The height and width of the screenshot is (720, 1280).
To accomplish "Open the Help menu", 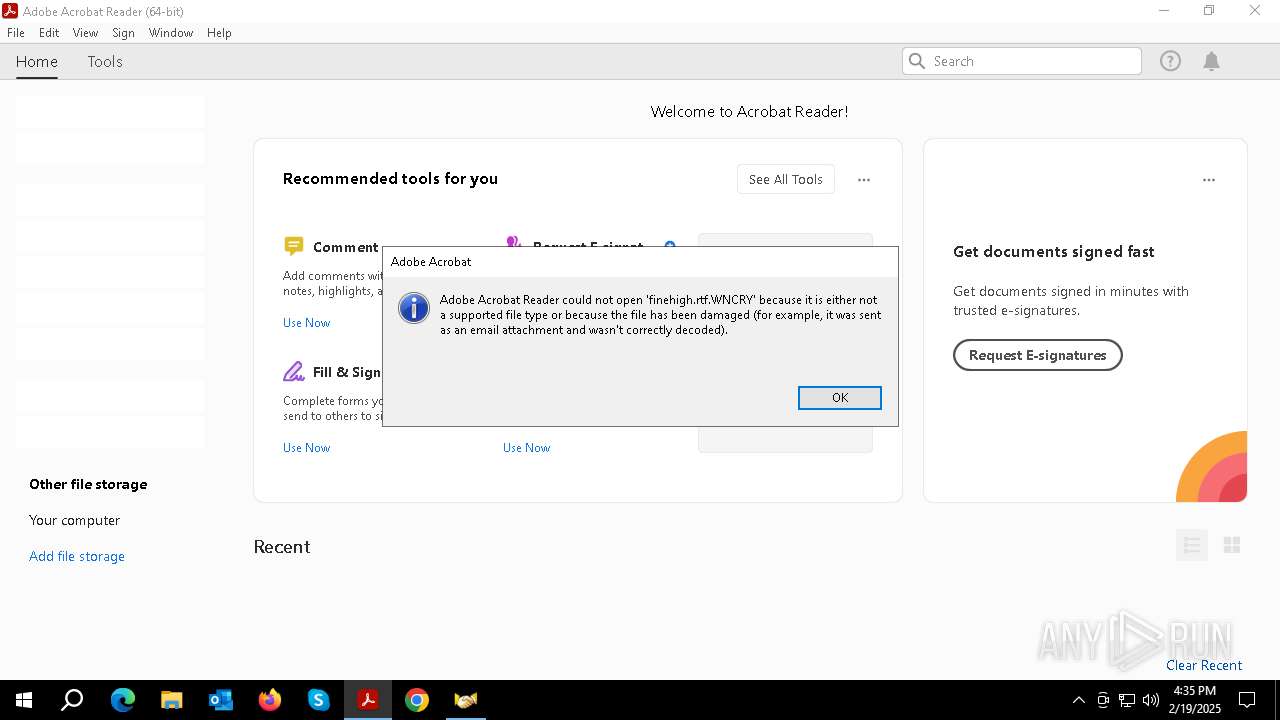I will point(219,33).
